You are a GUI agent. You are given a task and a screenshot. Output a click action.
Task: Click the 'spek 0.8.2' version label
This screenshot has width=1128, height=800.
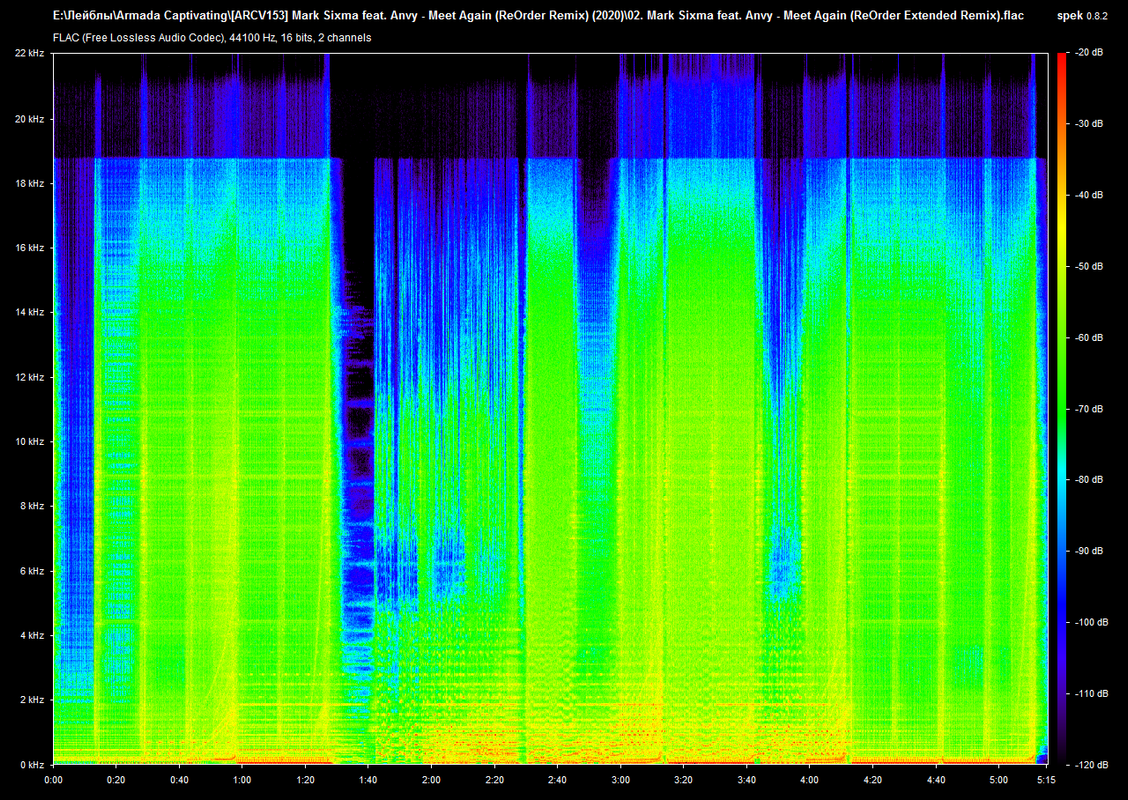coord(1083,15)
